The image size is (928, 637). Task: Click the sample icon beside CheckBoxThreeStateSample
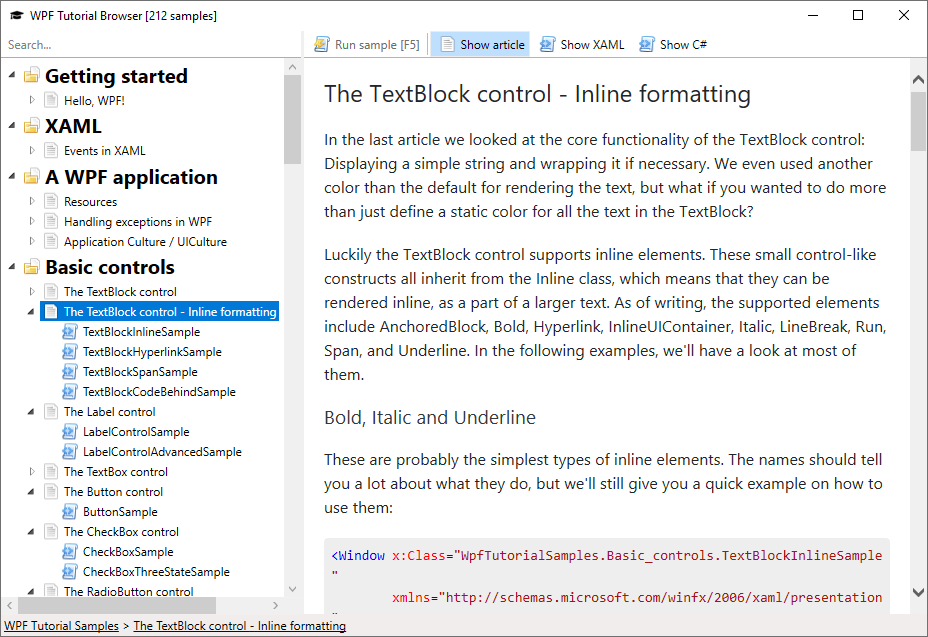tap(68, 571)
